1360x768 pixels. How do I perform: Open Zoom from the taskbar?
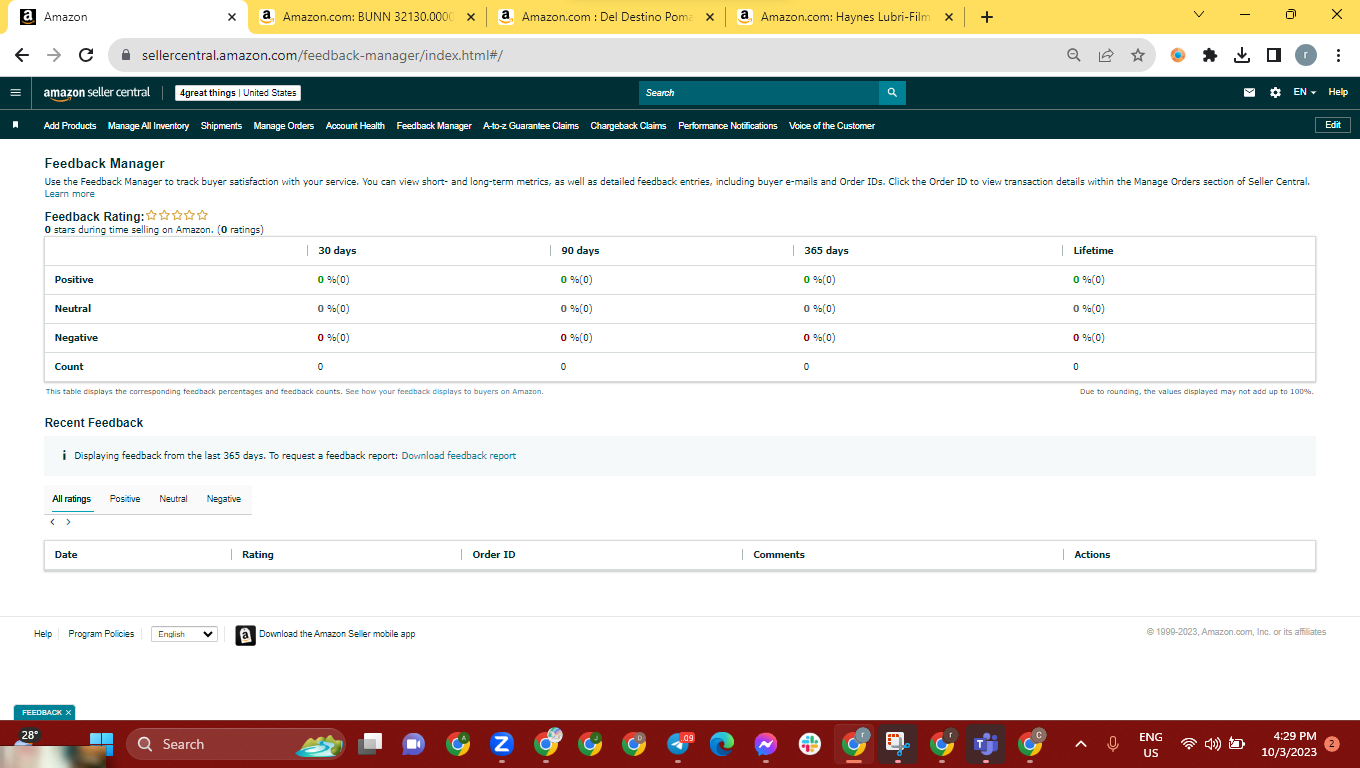(502, 744)
